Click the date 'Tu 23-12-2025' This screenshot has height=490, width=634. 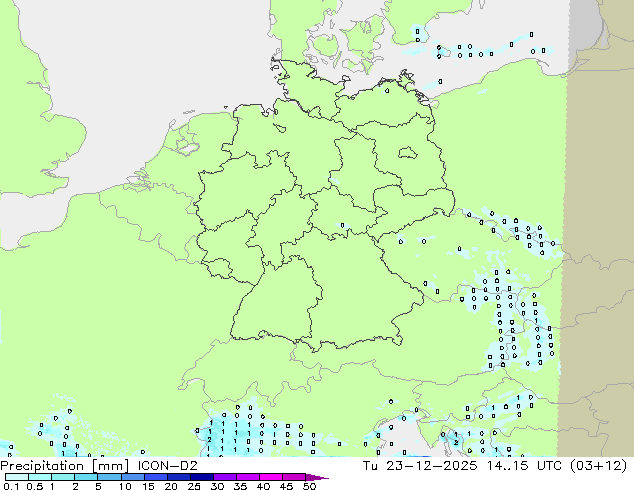[420, 466]
